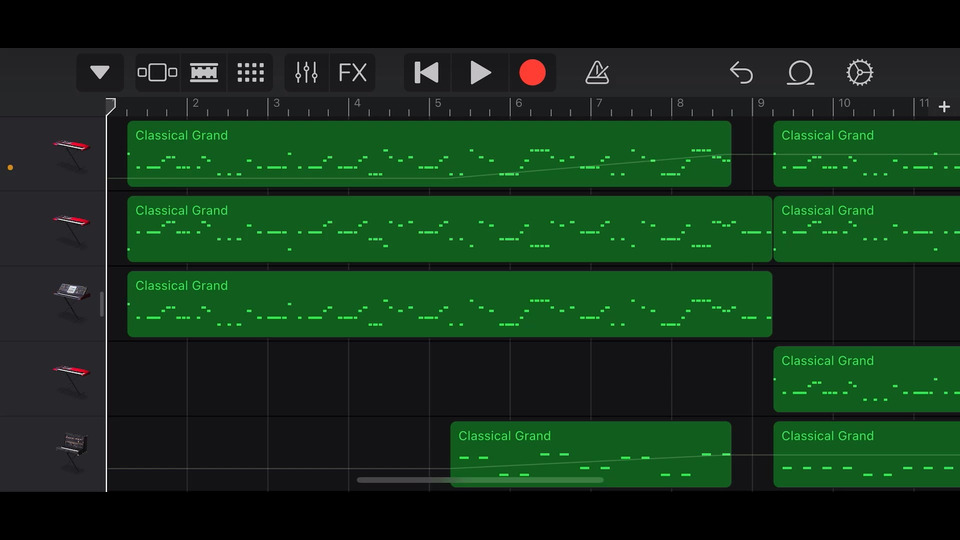
Task: Toggle the metronome
Action: [x=597, y=73]
